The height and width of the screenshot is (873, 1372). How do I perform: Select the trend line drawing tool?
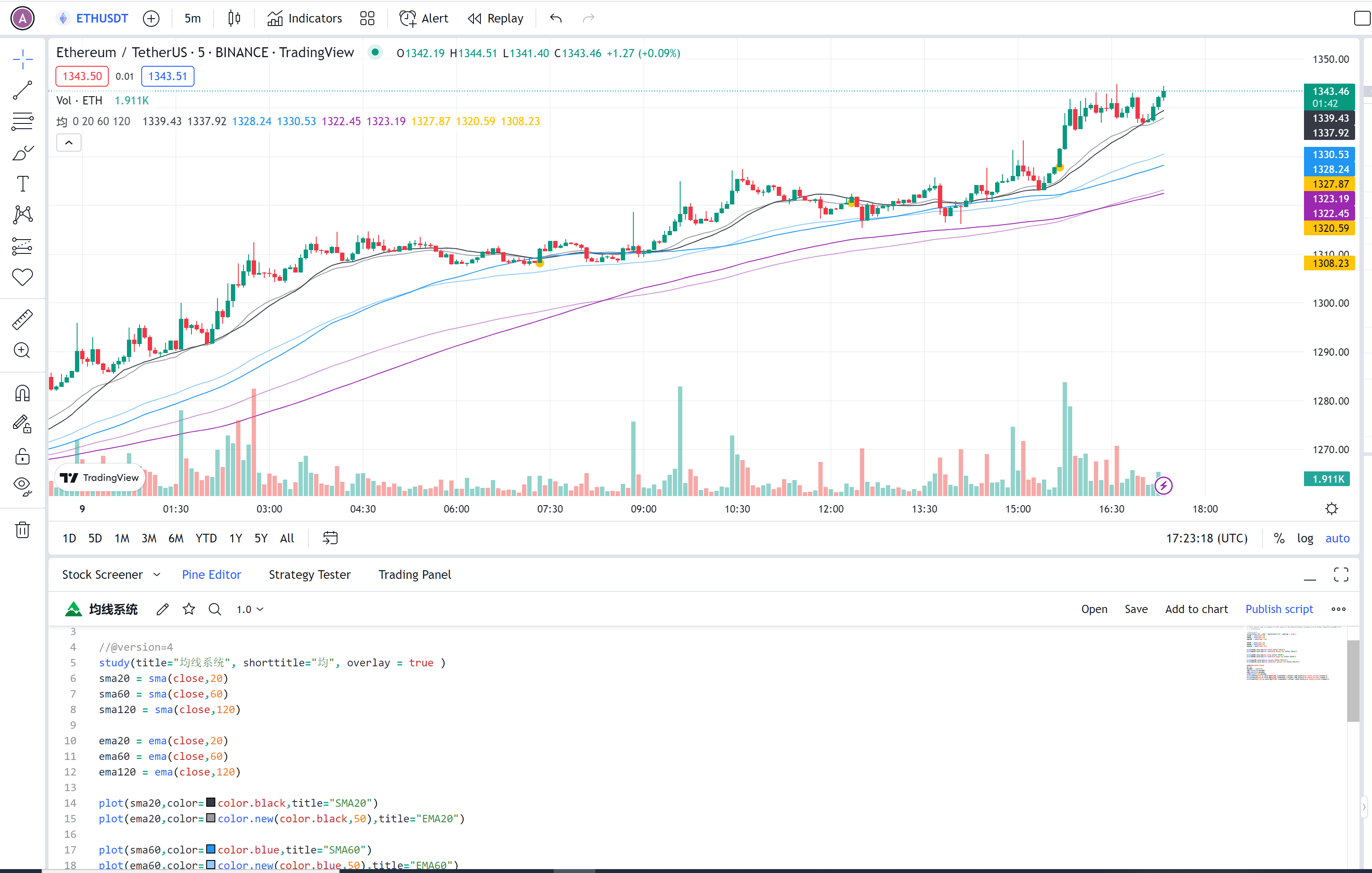coord(23,90)
